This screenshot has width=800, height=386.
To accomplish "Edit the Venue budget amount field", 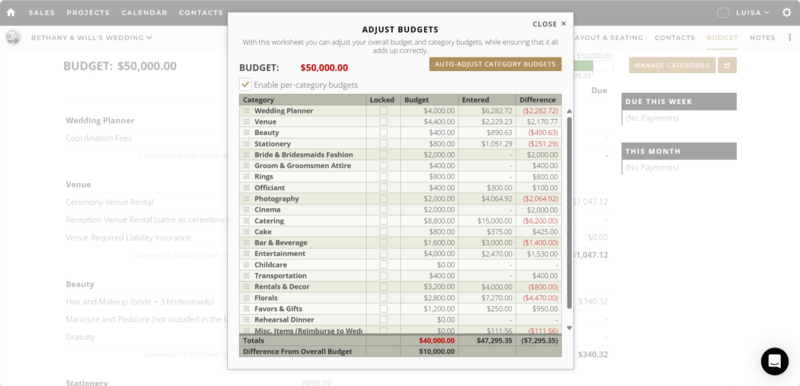I will point(429,122).
